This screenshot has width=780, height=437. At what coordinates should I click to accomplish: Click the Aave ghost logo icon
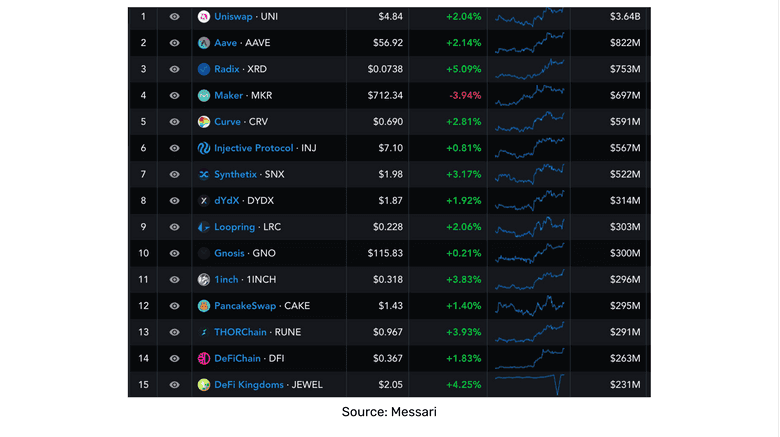pyautogui.click(x=204, y=43)
